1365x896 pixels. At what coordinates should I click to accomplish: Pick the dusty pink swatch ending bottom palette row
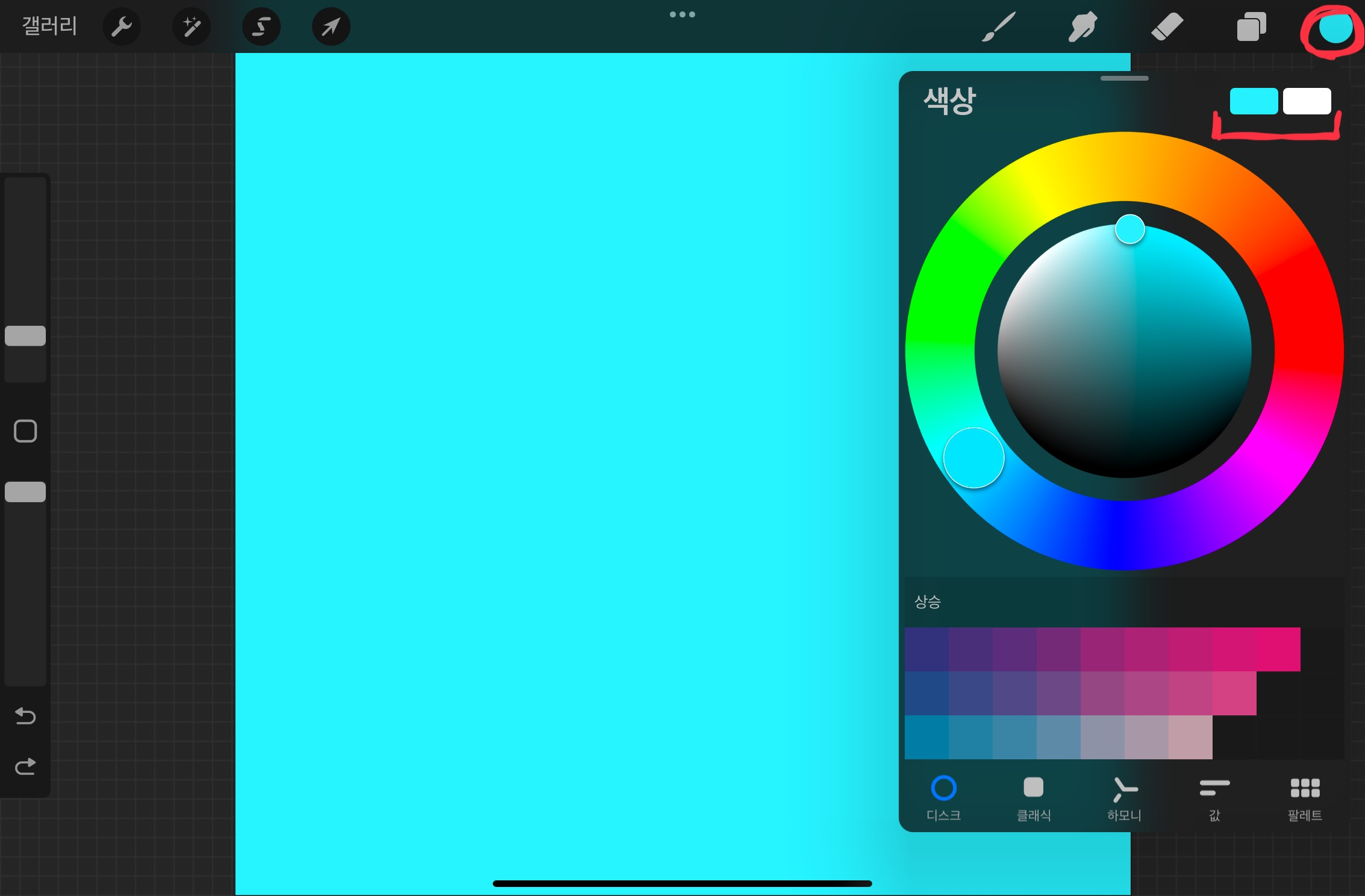click(1190, 737)
